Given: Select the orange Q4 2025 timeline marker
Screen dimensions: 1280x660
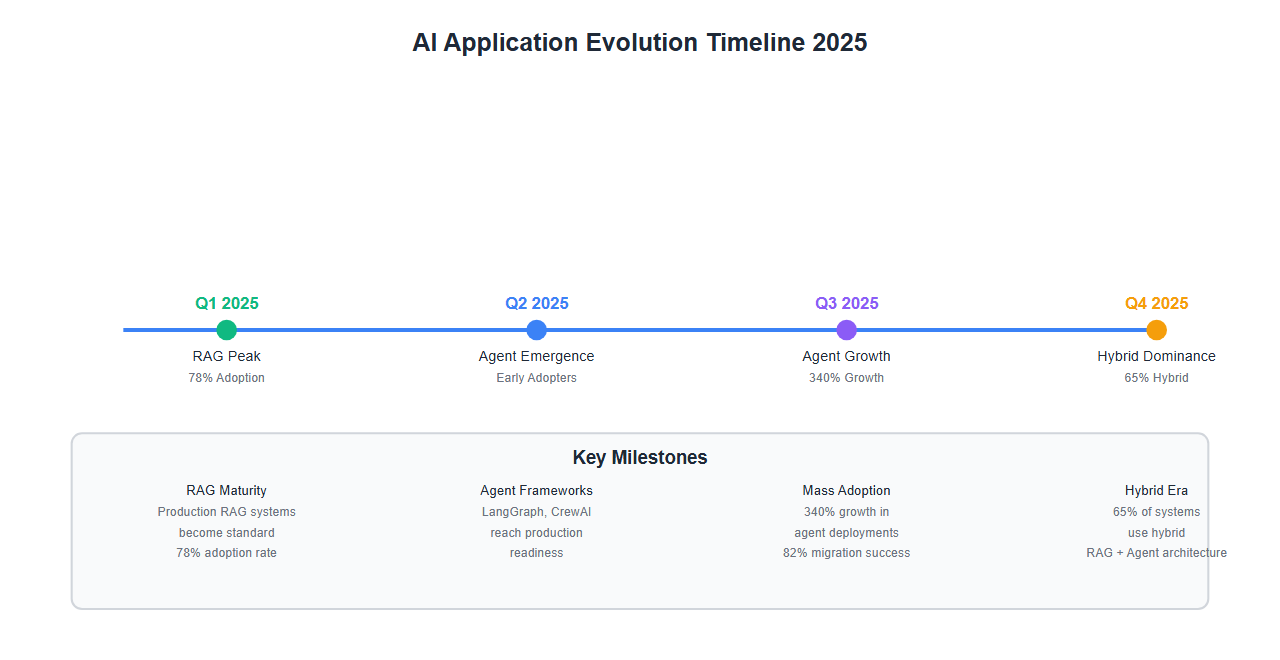Looking at the screenshot, I should click(1157, 330).
